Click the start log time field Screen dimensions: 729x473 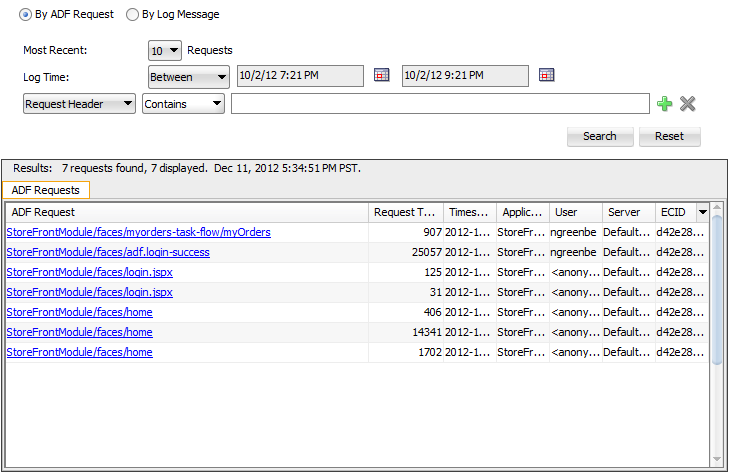click(300, 76)
